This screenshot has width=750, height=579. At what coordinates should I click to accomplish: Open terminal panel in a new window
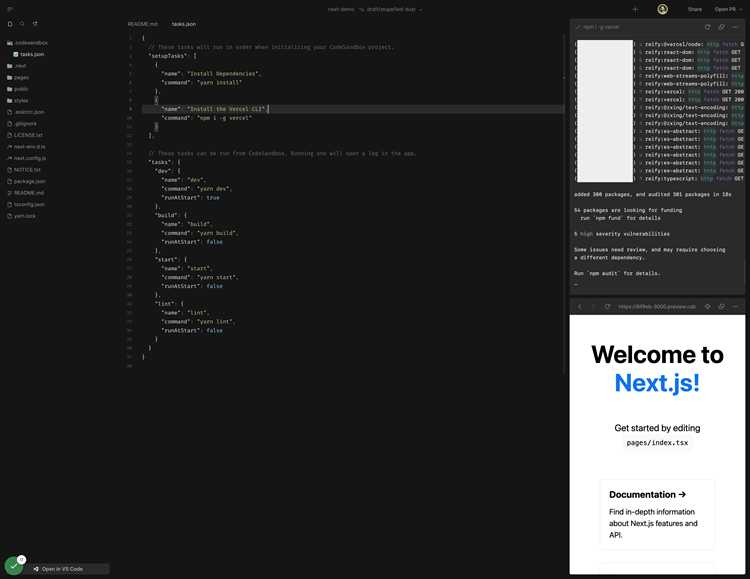point(721,27)
